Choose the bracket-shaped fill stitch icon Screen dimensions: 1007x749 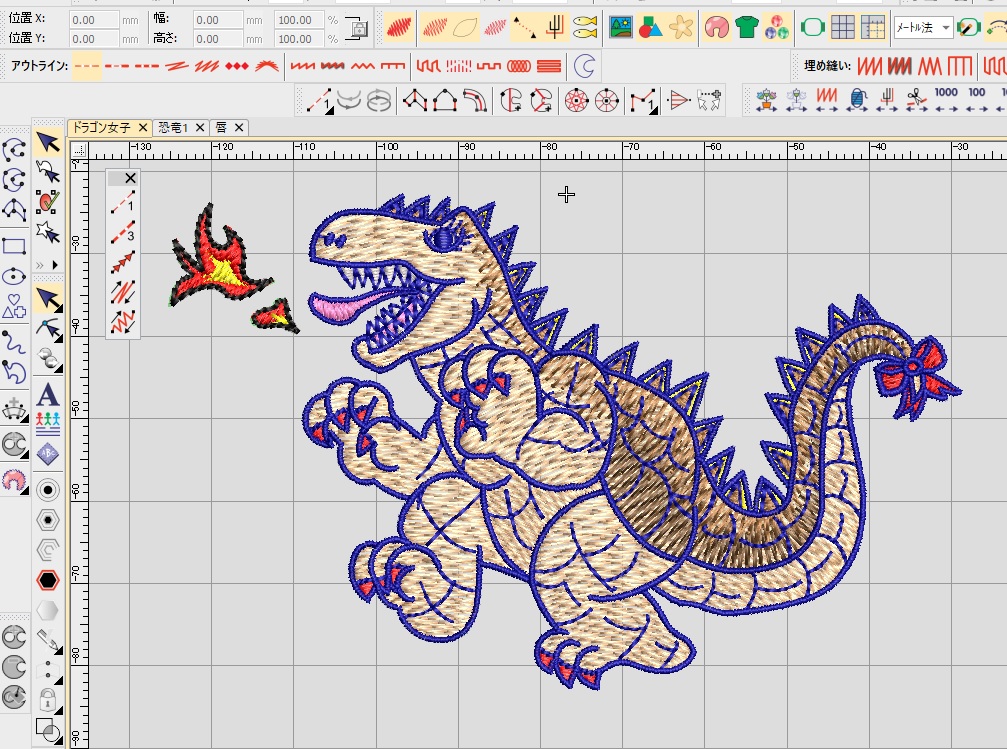959,66
